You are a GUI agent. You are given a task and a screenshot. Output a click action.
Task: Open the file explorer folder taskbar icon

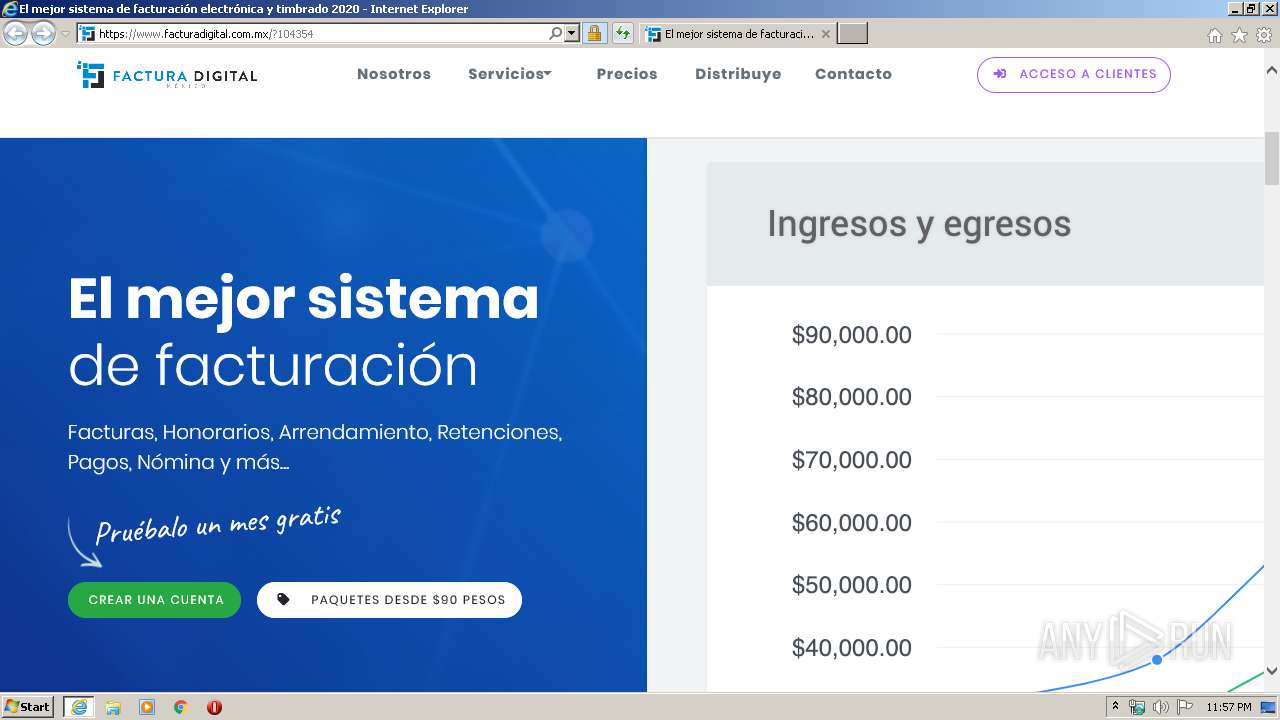(113, 707)
